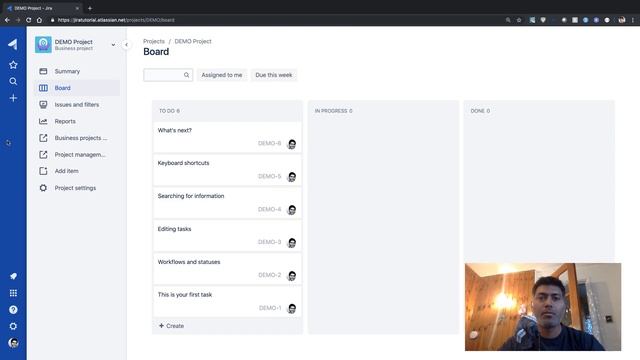Image resolution: width=640 pixels, height=360 pixels.
Task: Open the DEMO-4 issue key link
Action: click(269, 209)
